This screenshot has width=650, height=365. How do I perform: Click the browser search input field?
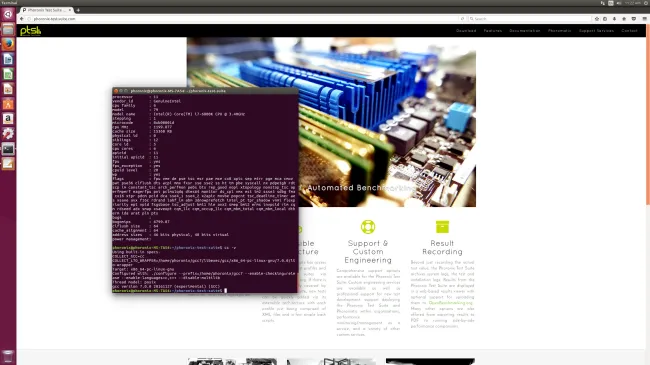point(529,19)
